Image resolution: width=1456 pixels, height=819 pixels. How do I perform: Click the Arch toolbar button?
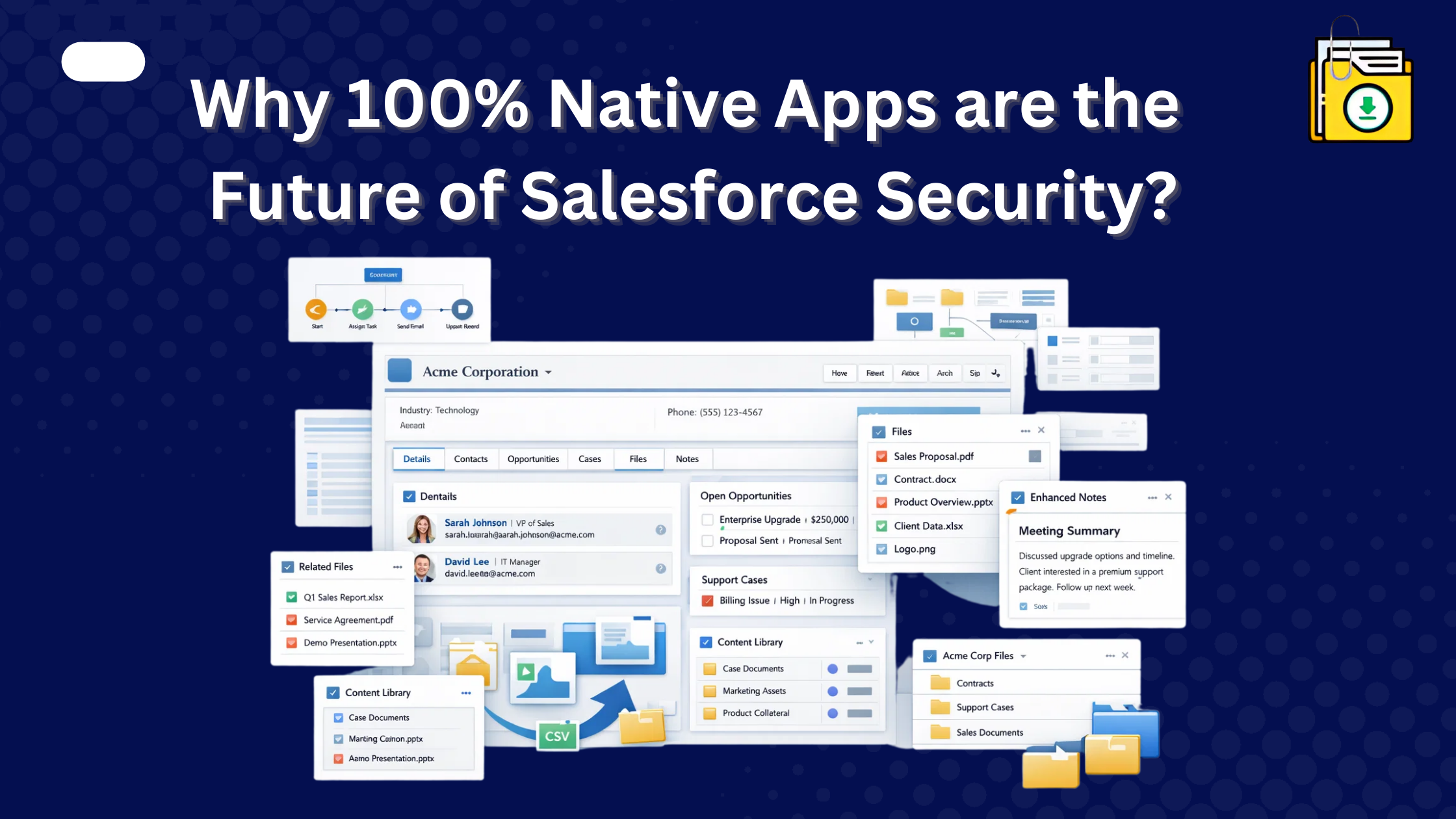pyautogui.click(x=944, y=373)
